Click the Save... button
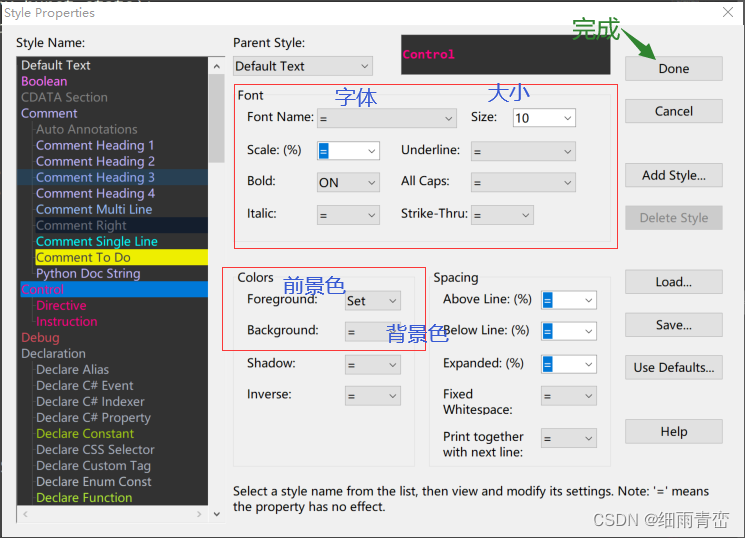This screenshot has width=745, height=538. point(673,325)
